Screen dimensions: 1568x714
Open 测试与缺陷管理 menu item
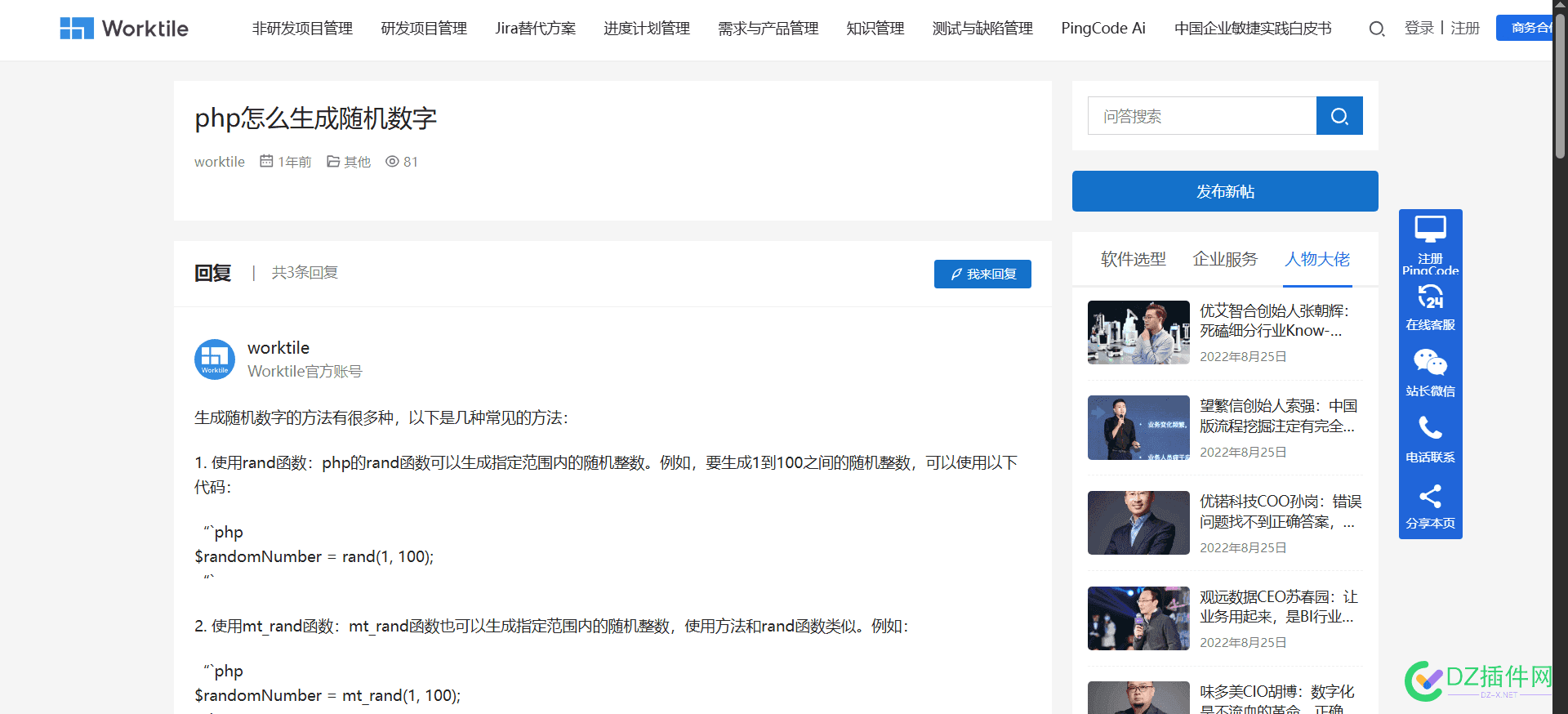coord(983,29)
